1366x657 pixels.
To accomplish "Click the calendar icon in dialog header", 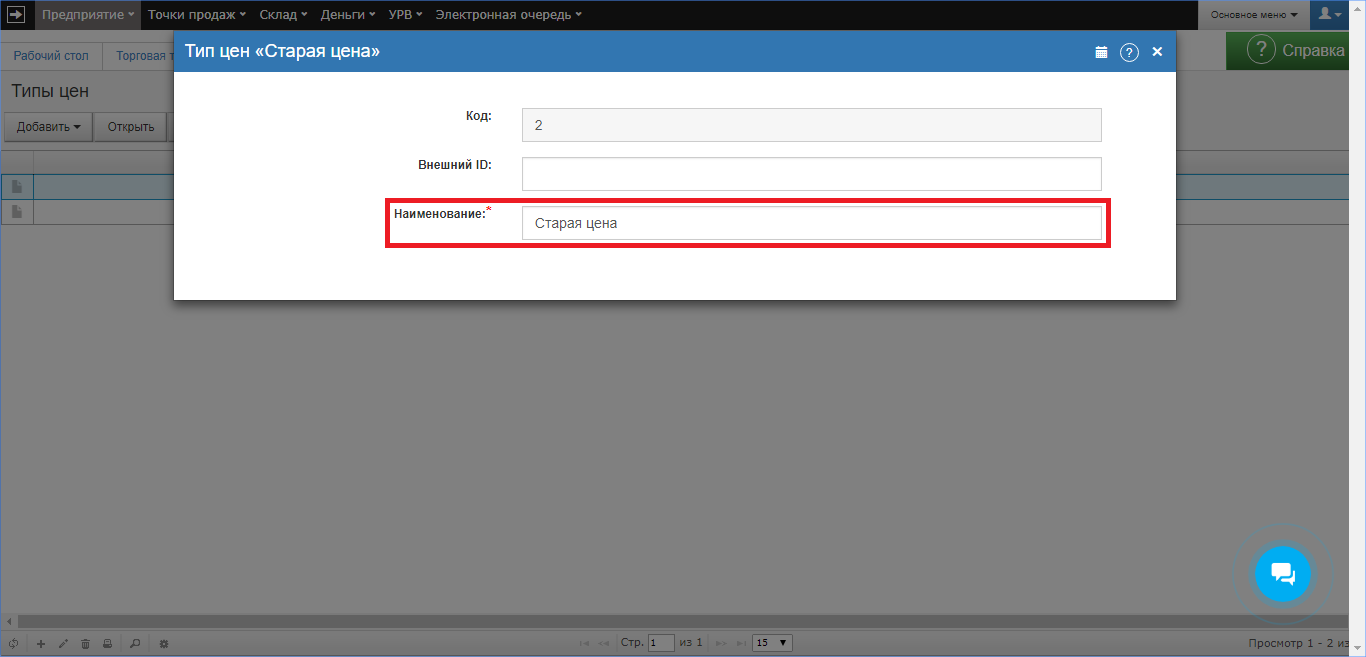I will point(1101,52).
